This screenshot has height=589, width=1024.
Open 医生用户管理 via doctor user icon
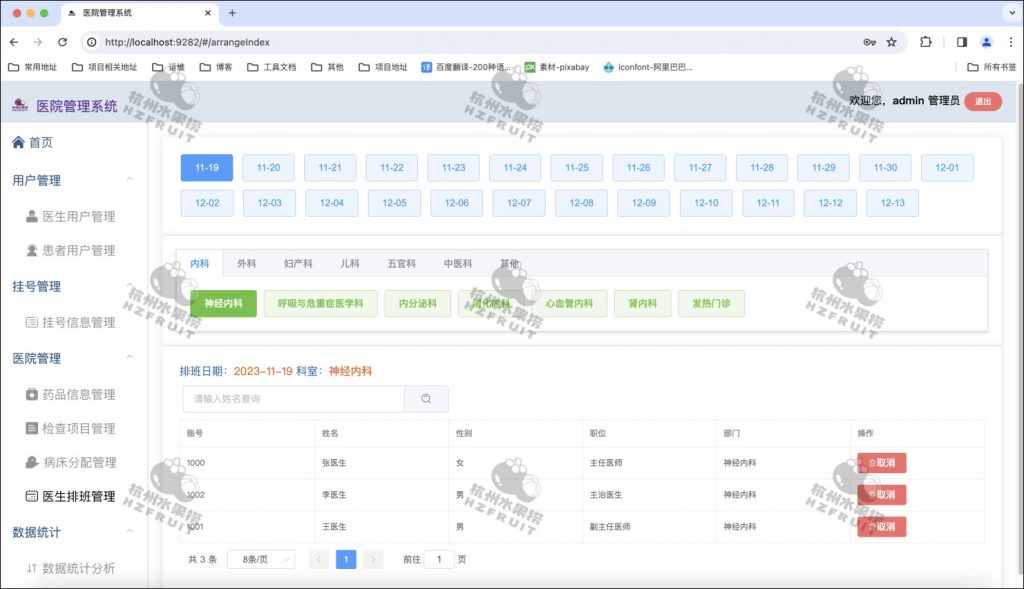click(32, 214)
